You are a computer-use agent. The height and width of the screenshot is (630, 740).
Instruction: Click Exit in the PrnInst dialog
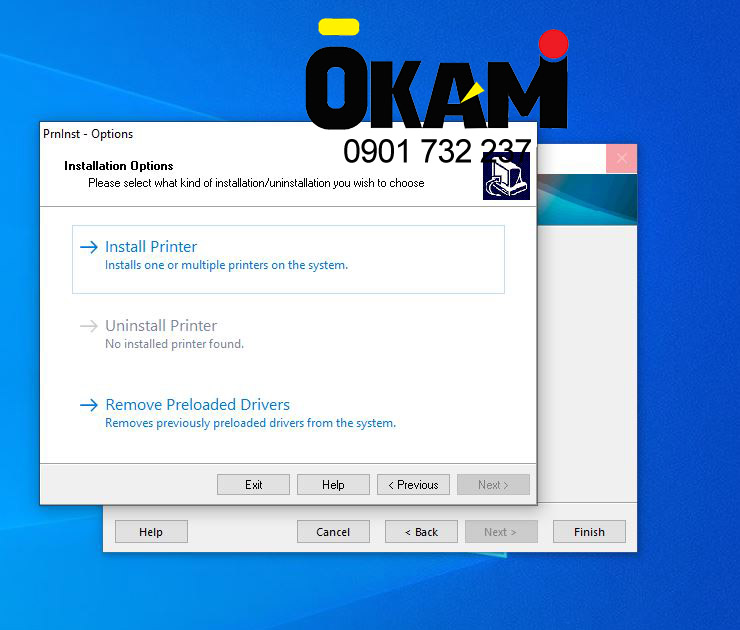tap(253, 485)
